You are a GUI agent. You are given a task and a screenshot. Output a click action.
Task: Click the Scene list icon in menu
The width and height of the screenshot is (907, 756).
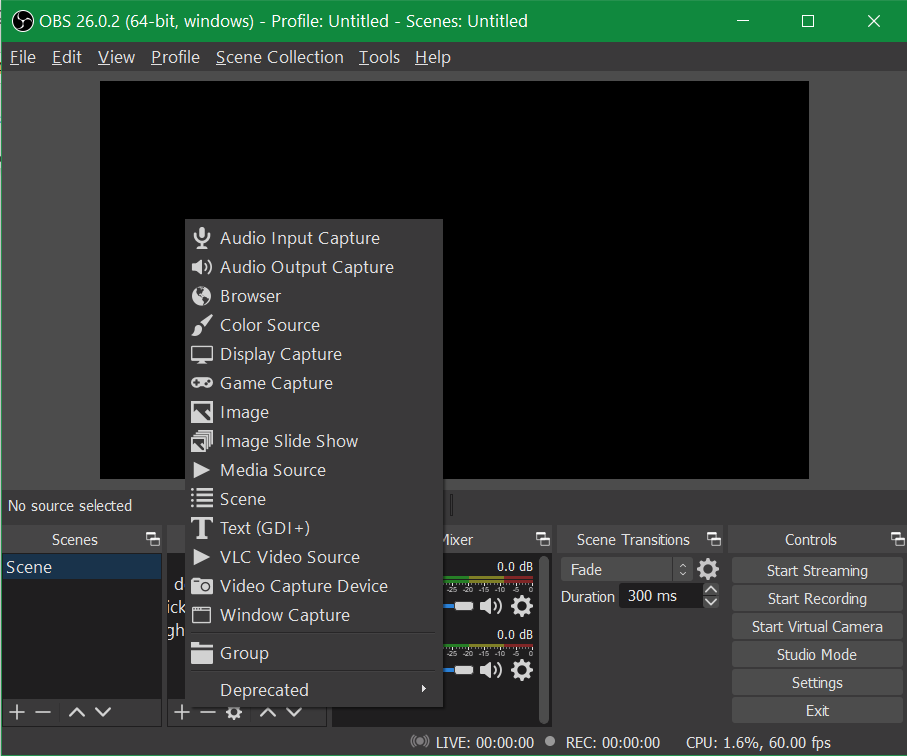(x=201, y=499)
